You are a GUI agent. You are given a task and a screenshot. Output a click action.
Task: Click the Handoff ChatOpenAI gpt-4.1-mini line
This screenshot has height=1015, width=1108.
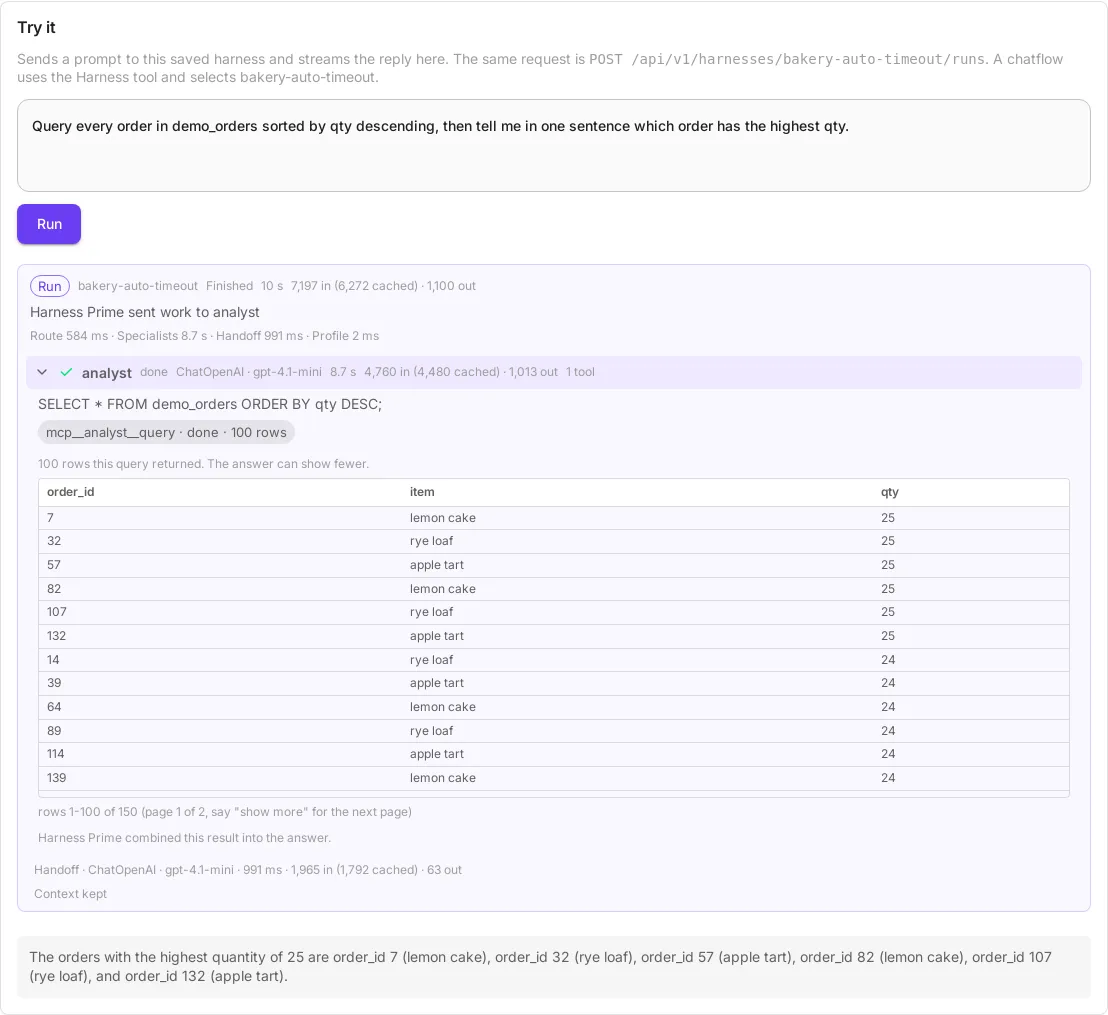[x=248, y=870]
